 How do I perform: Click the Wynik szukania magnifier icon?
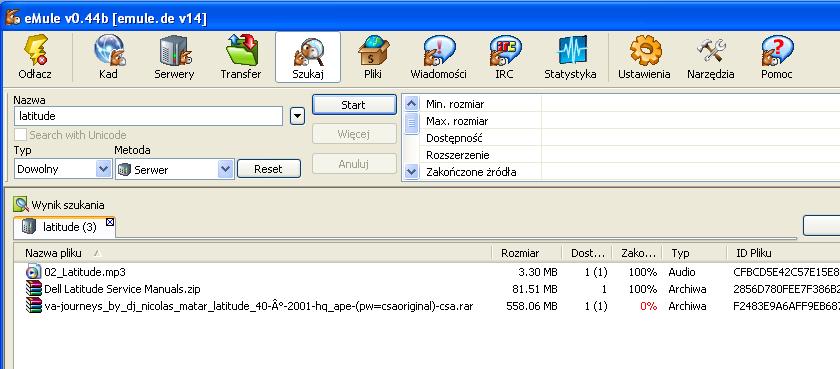(x=20, y=204)
